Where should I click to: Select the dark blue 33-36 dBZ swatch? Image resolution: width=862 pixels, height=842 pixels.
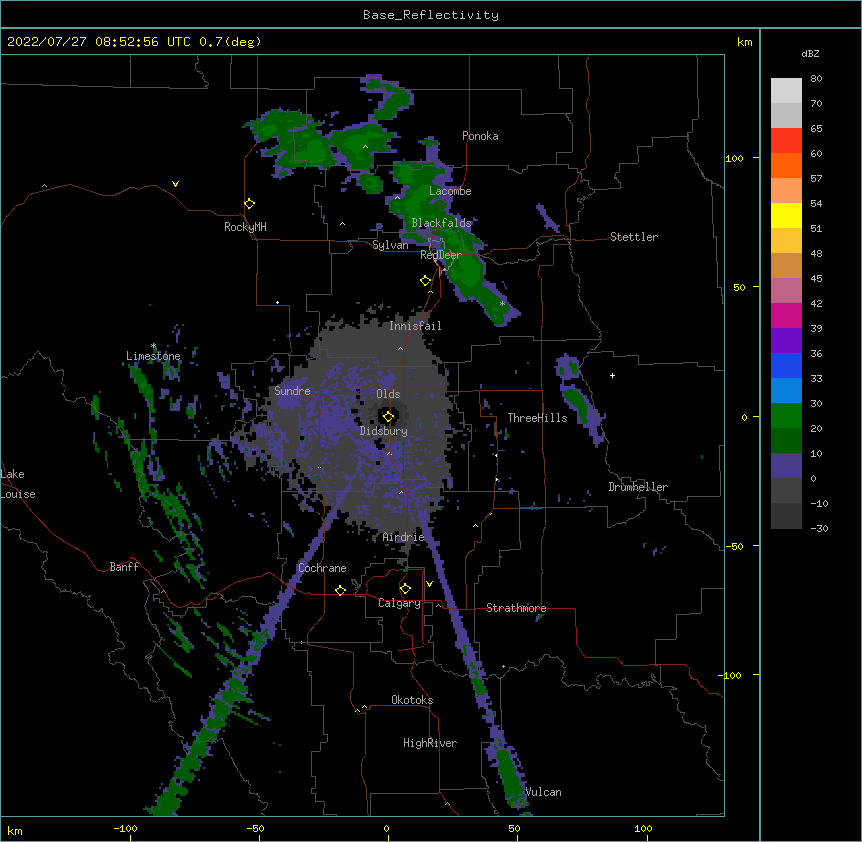[x=786, y=365]
